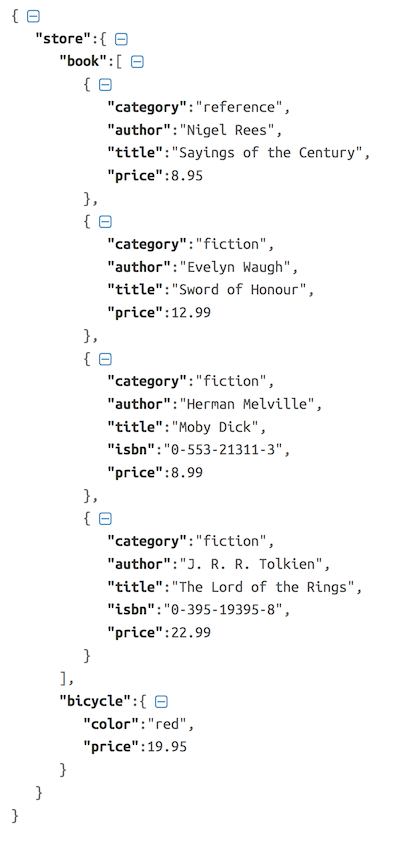Select the "reference" category value

coord(239,107)
